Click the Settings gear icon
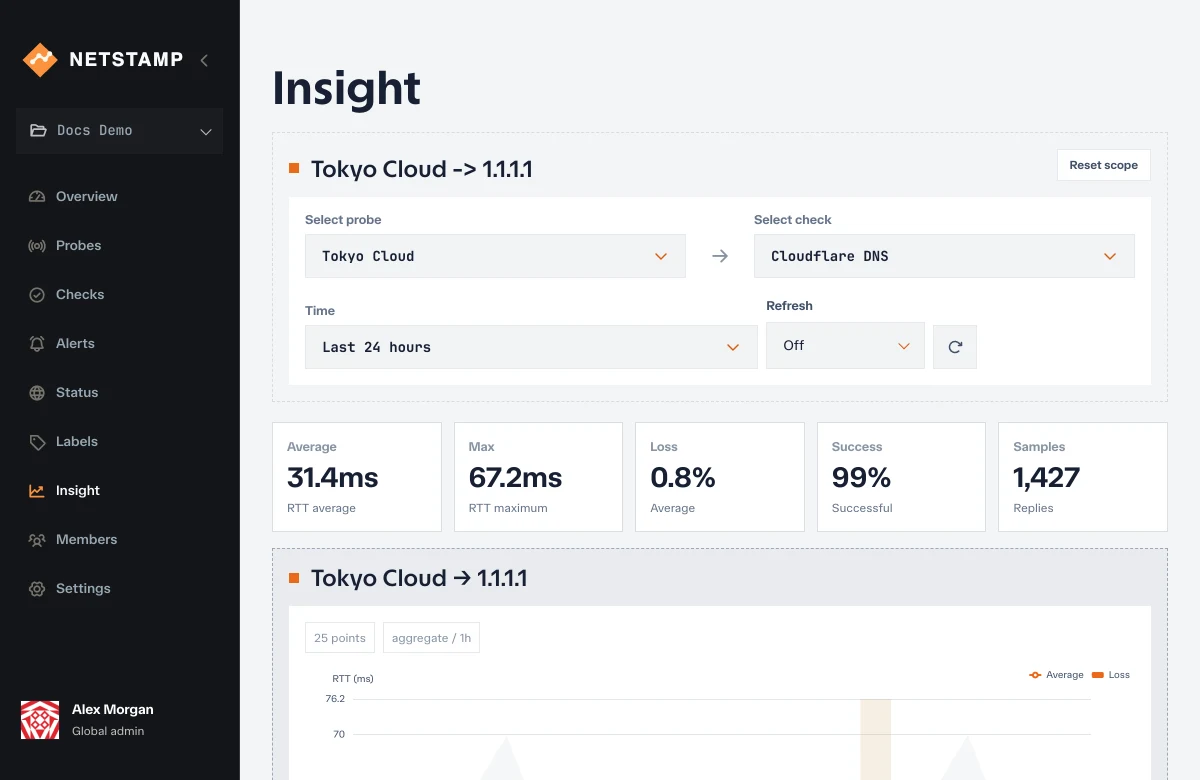Image resolution: width=1200 pixels, height=780 pixels. tap(37, 589)
